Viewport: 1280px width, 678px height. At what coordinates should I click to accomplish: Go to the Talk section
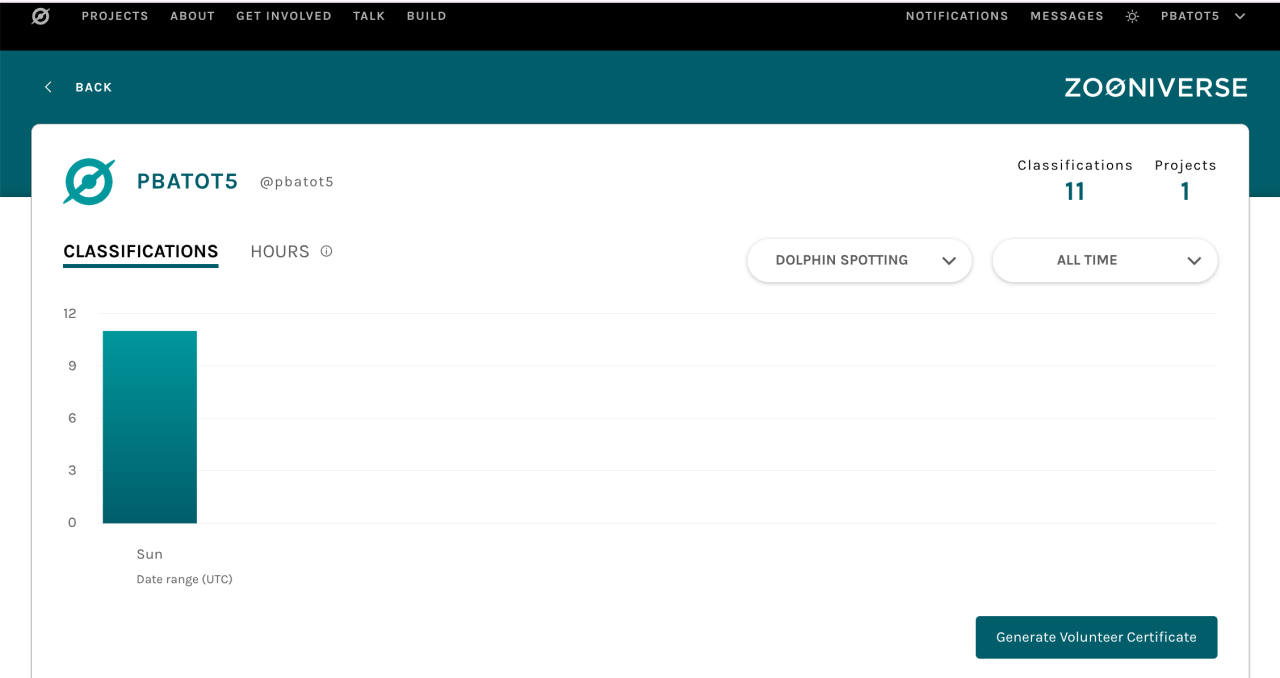(x=369, y=16)
